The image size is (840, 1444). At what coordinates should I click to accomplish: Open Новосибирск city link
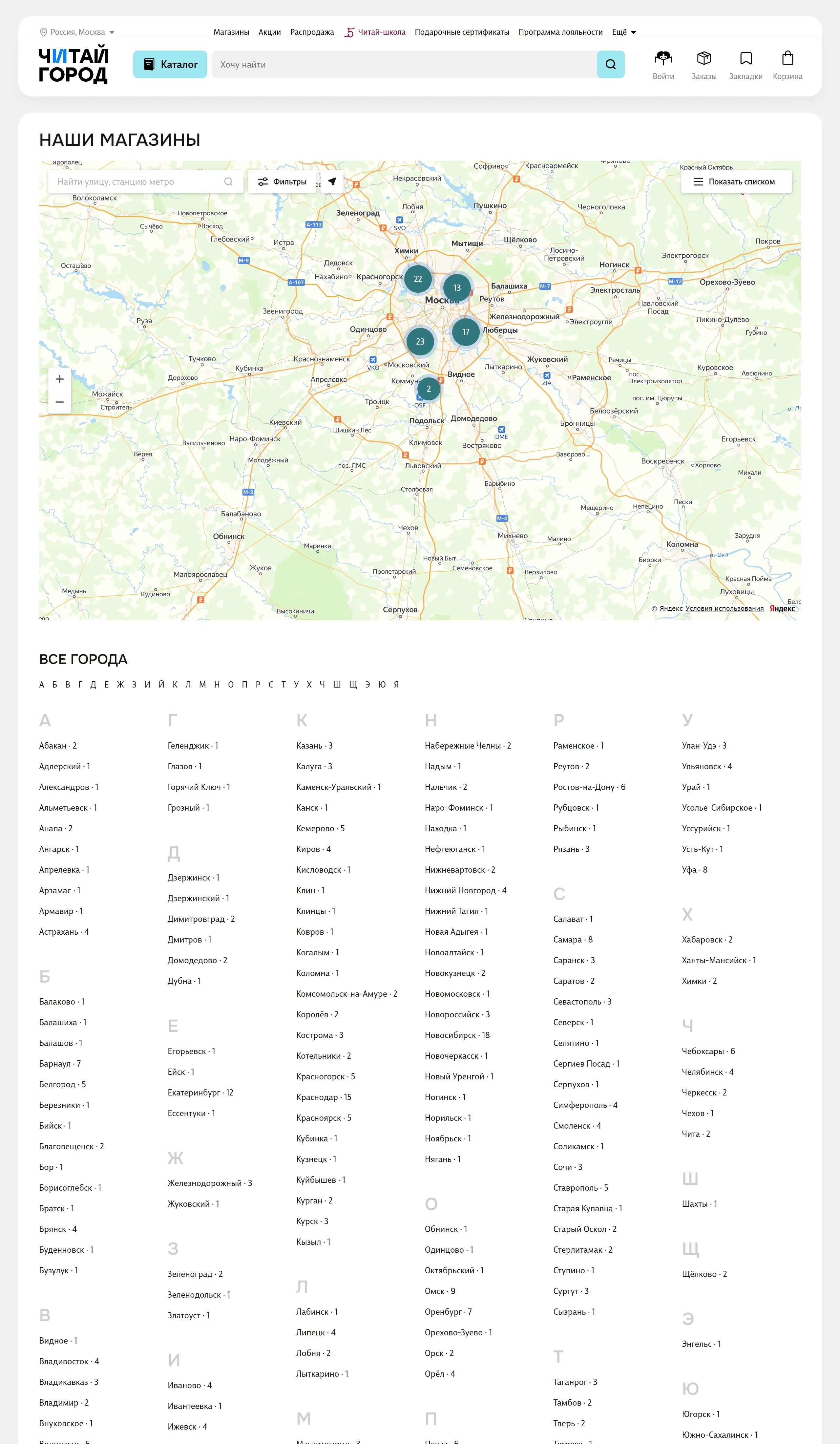tap(451, 1035)
